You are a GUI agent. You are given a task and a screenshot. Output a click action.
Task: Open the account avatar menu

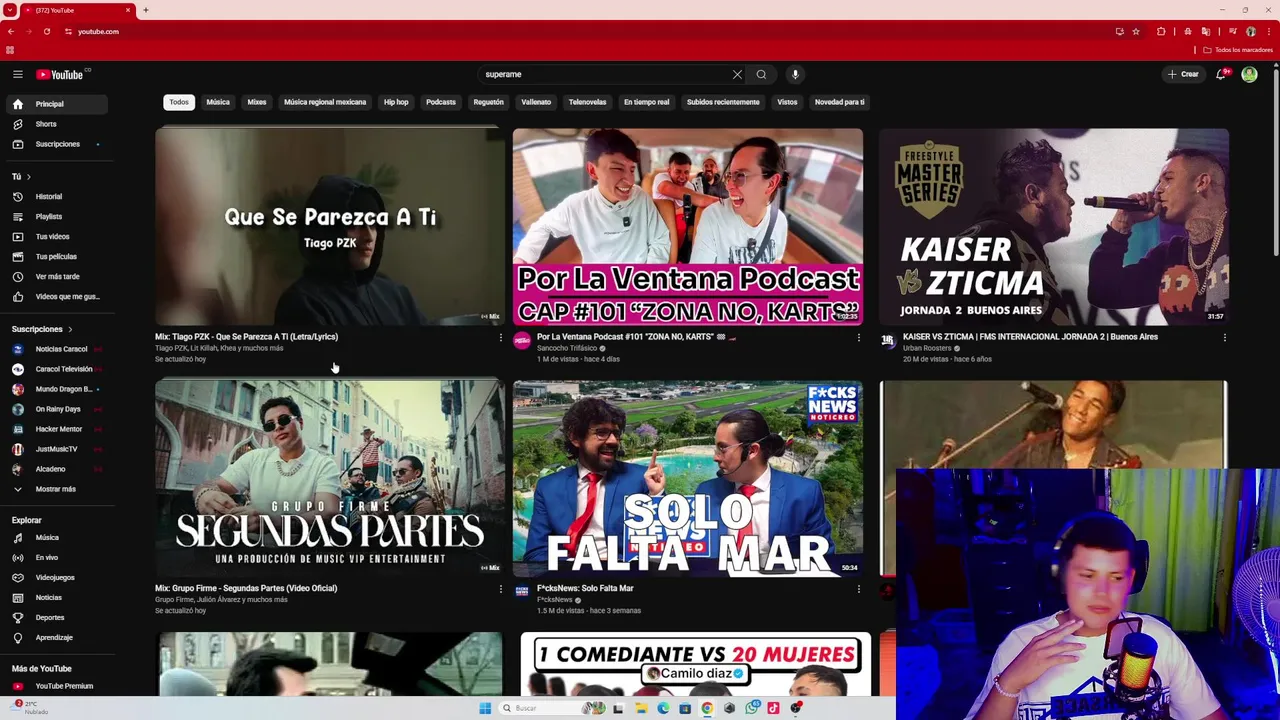pyautogui.click(x=1249, y=74)
